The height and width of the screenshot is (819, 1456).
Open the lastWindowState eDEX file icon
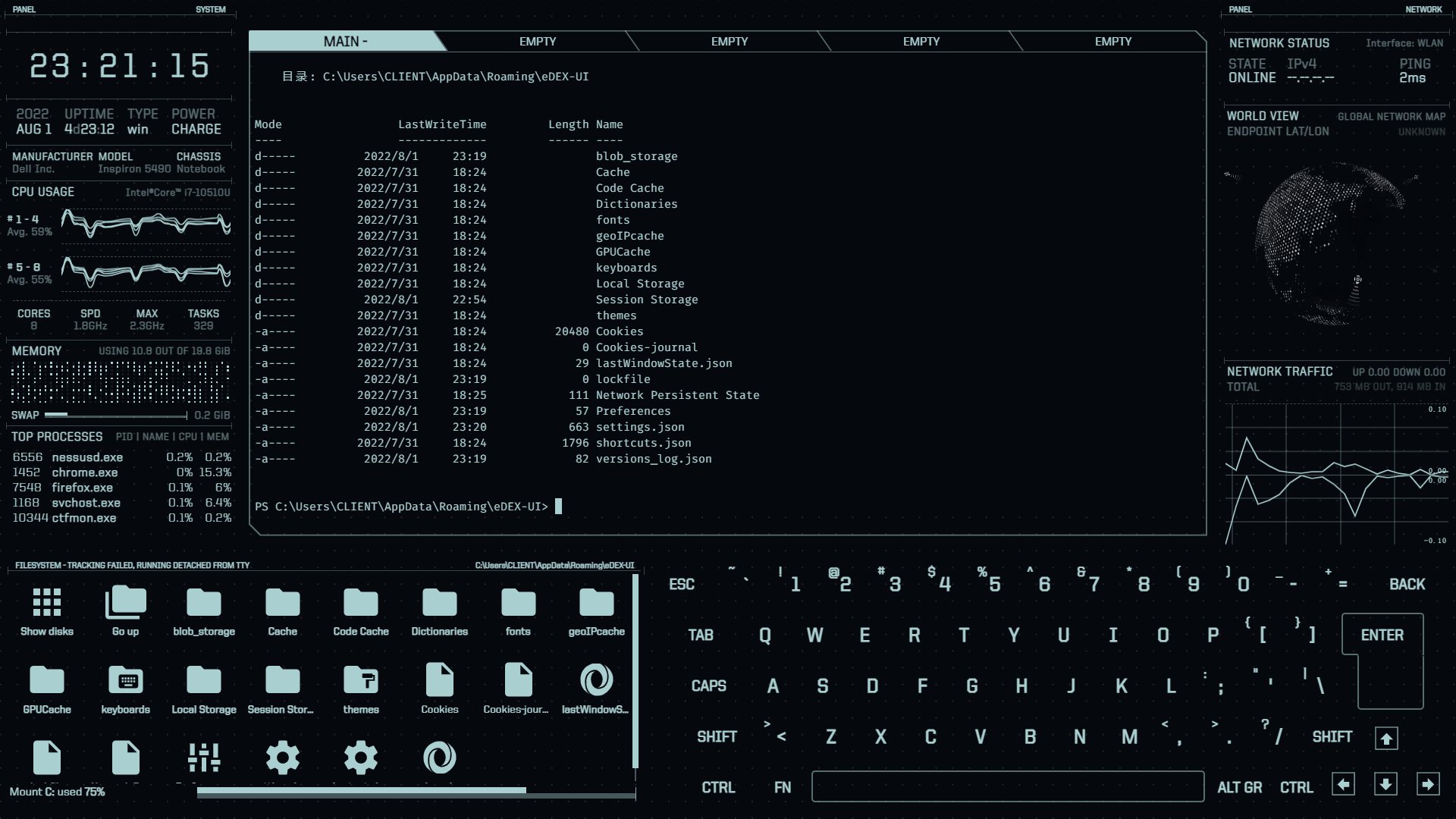(x=596, y=681)
